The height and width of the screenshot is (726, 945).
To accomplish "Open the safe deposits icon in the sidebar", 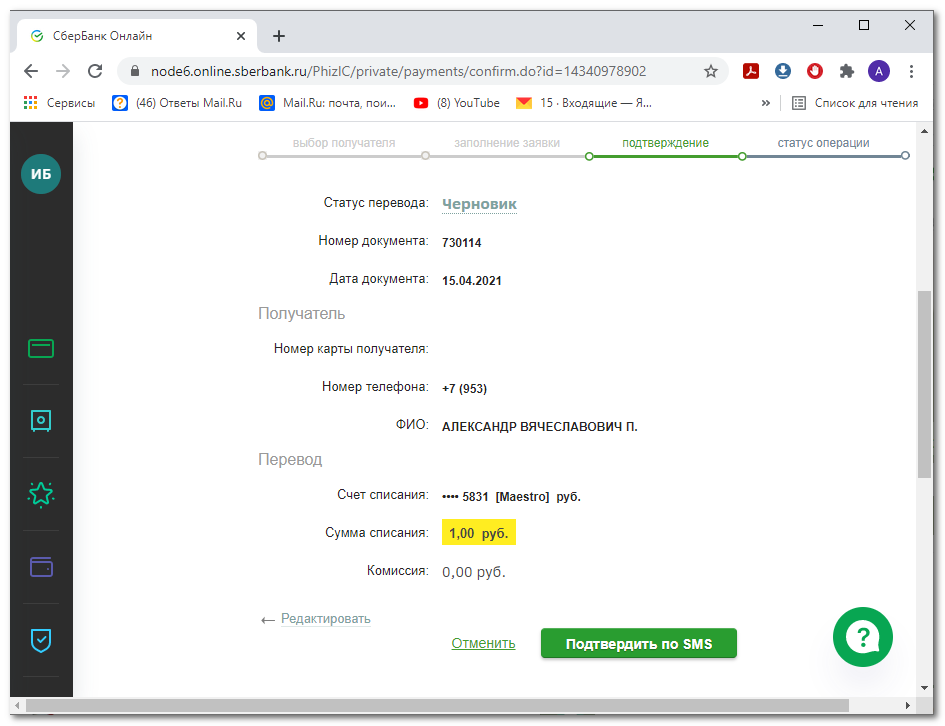I will [41, 421].
